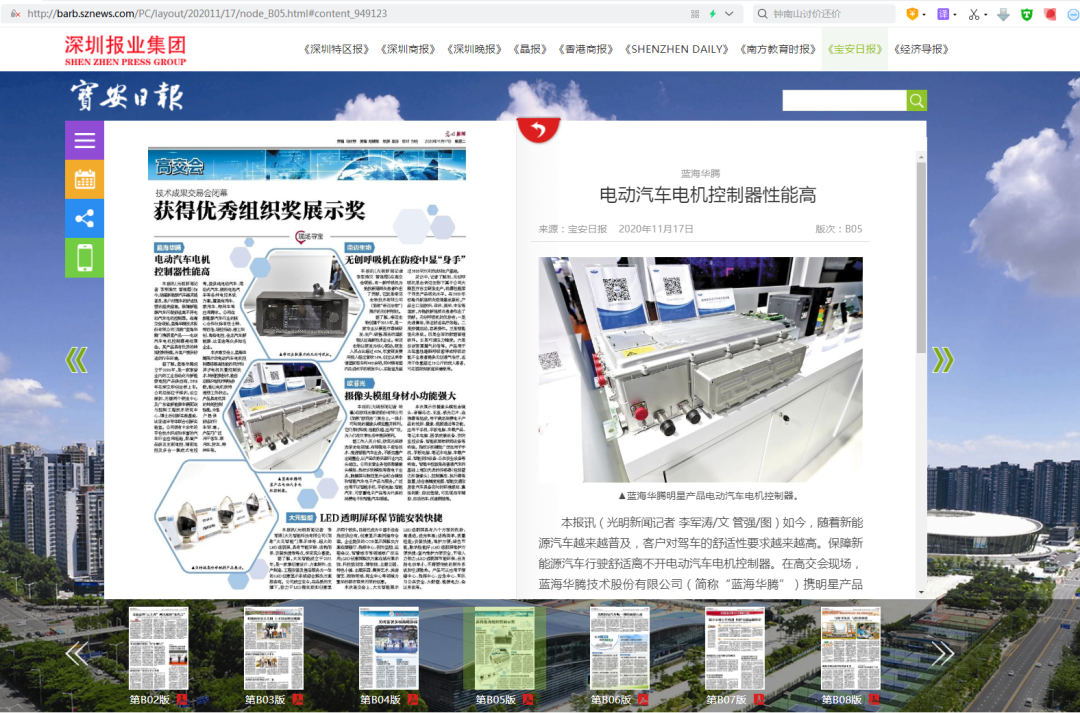Screen dimensions: 1080x713
Task: Go to previous page with left double-chevron
Action: (76, 360)
